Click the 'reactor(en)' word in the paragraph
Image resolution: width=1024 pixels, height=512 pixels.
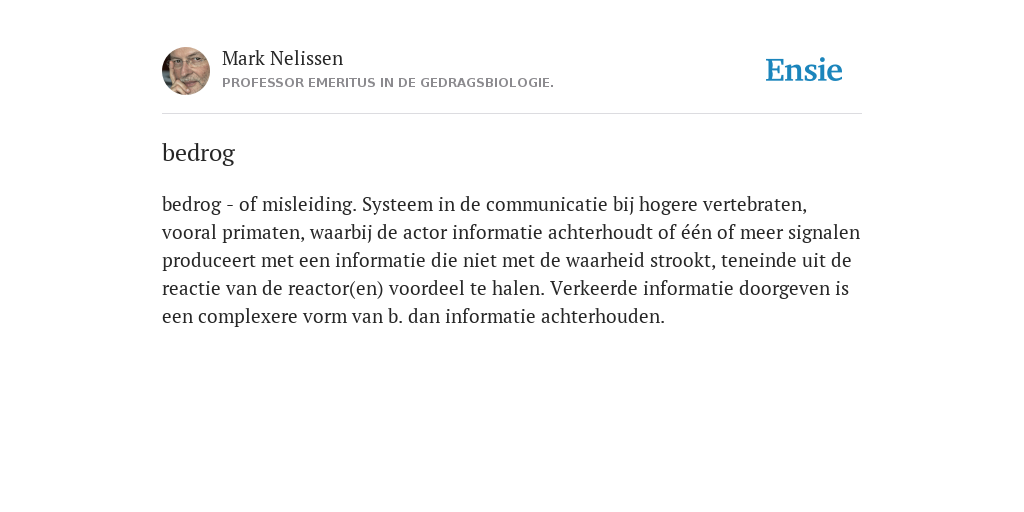336,289
